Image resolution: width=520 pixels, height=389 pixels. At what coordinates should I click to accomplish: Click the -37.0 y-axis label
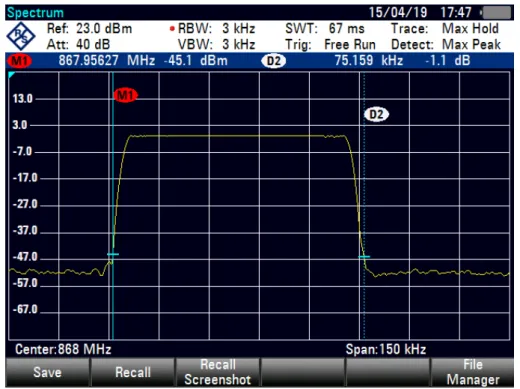(25, 230)
